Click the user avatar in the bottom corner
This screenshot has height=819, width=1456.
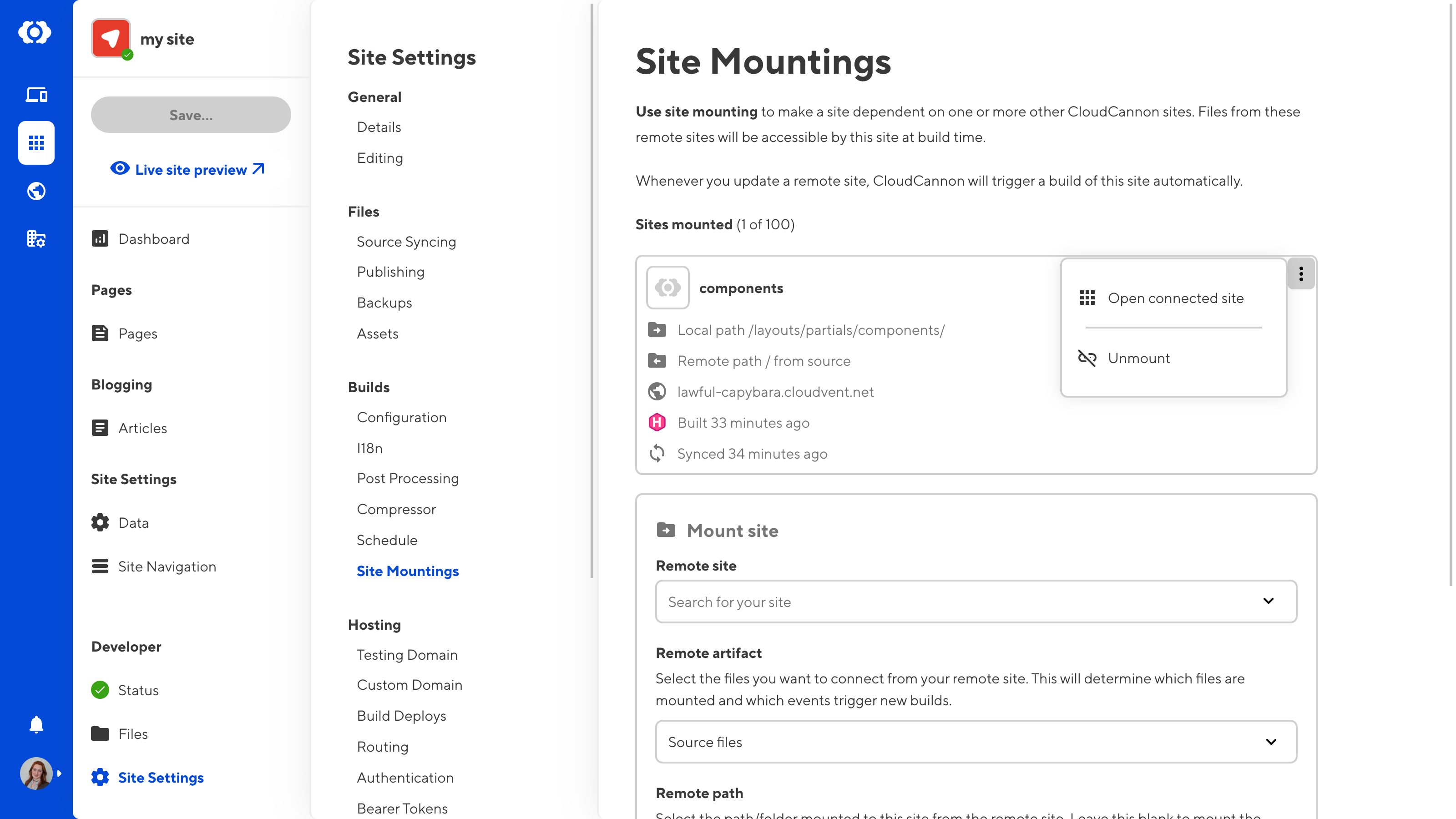[x=36, y=773]
